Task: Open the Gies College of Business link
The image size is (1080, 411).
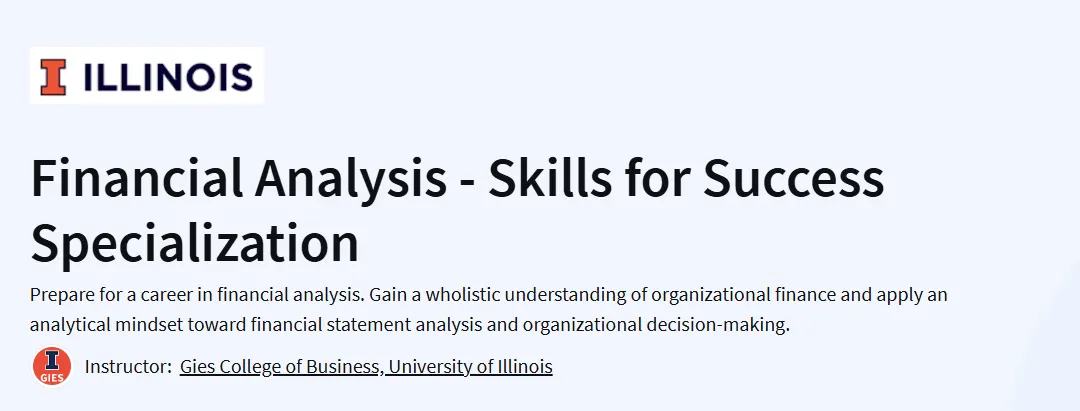Action: pos(280,367)
